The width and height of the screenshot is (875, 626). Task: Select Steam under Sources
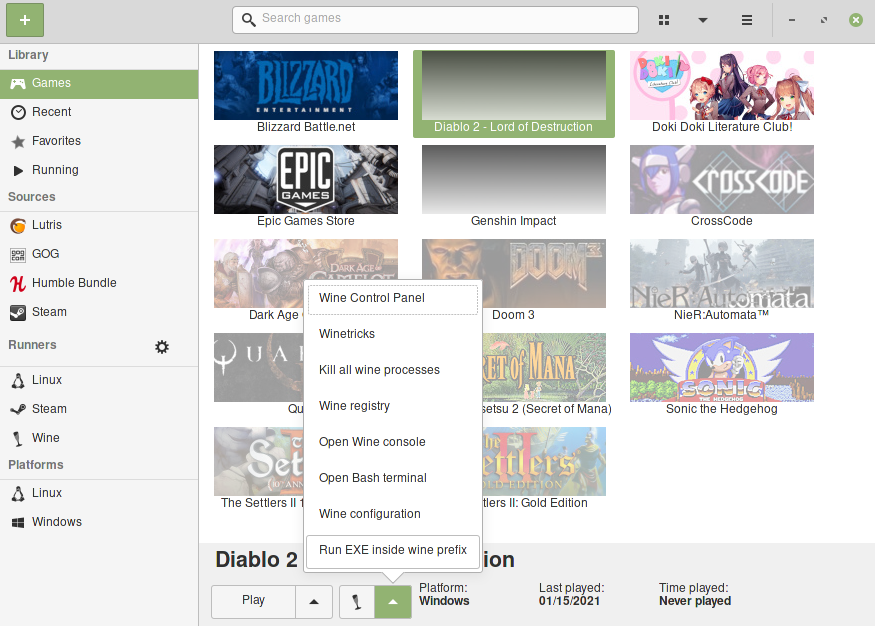coord(99,312)
